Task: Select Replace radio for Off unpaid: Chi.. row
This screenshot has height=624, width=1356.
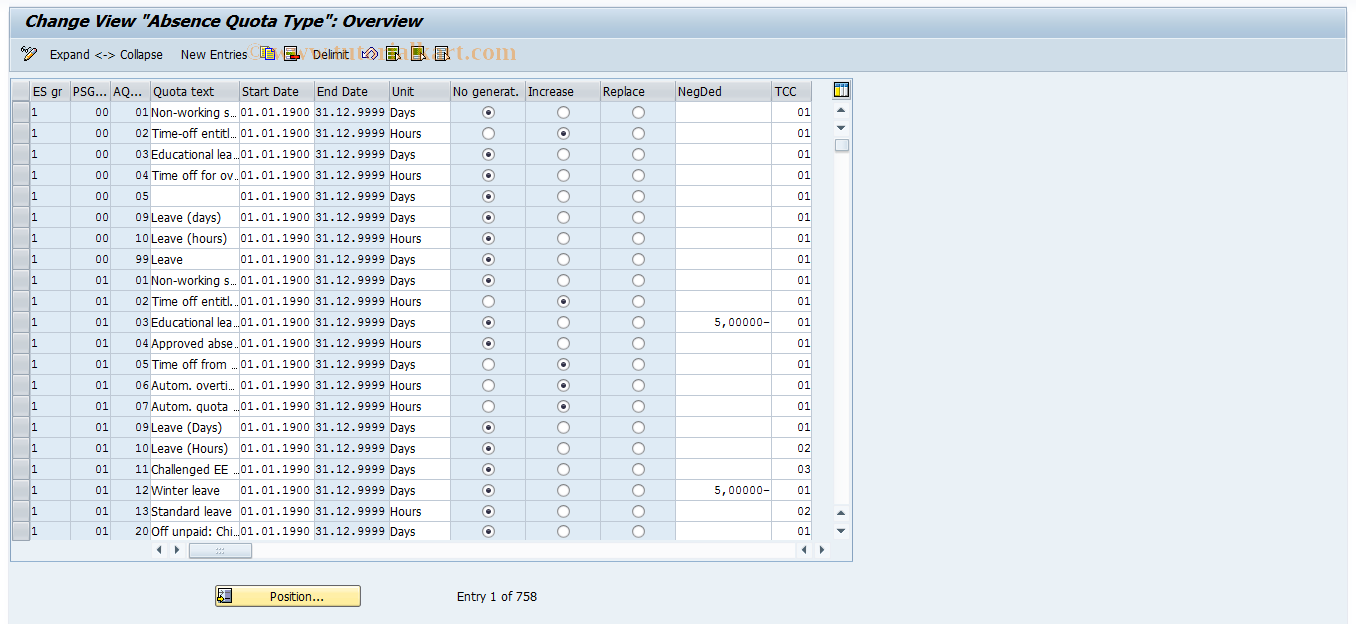Action: click(639, 532)
